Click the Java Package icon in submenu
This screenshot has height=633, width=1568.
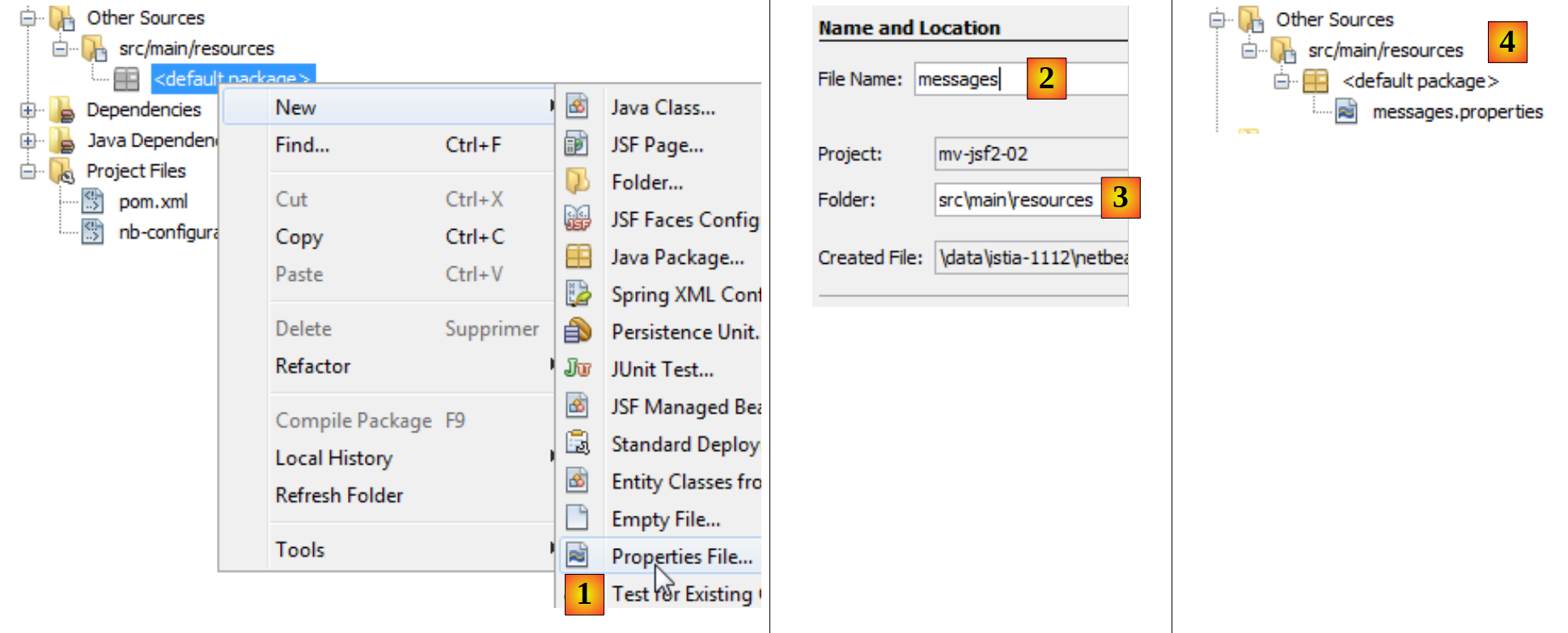click(578, 257)
